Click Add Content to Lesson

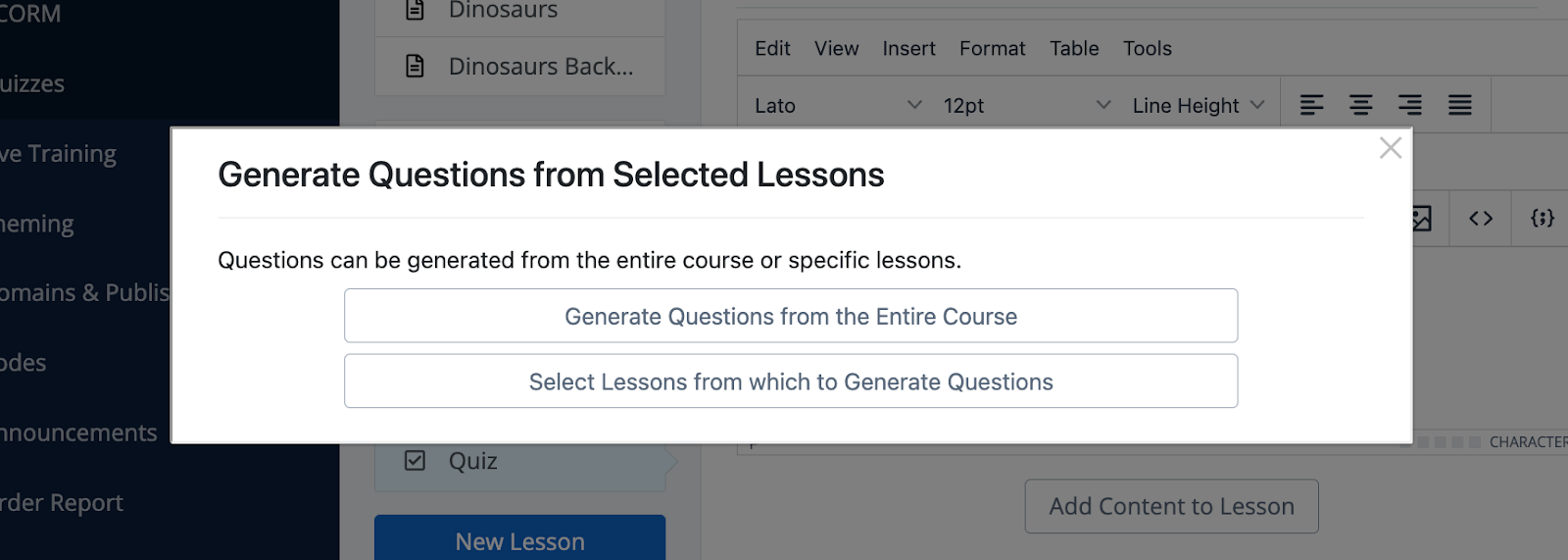[1171, 506]
